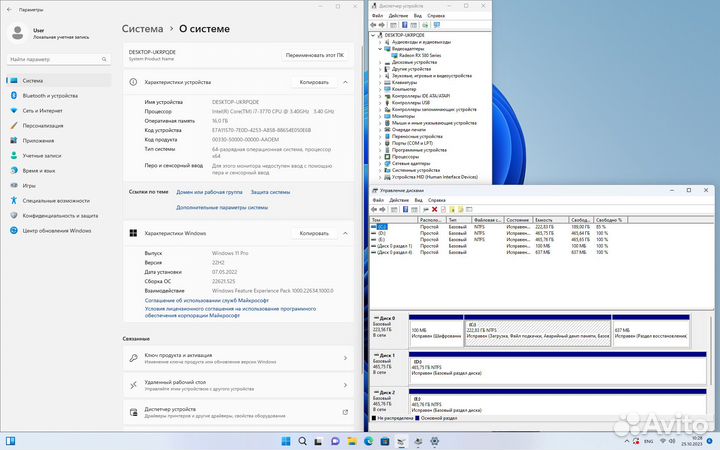Click ENG language indicator in system tray
Viewport: 720px width, 450px height.
click(648, 441)
